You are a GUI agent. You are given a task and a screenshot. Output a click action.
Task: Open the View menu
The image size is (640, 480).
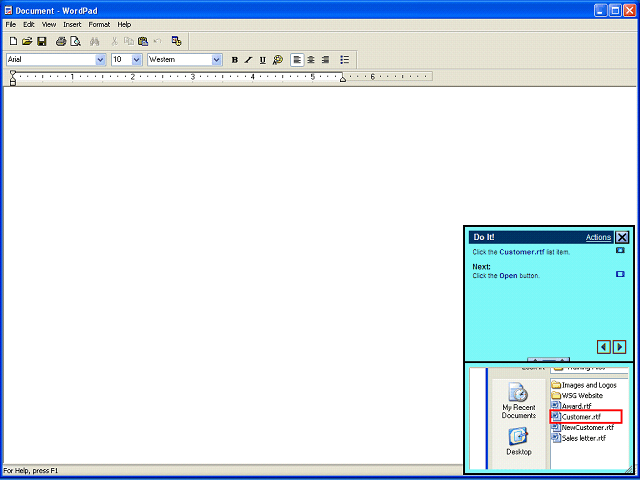click(x=49, y=24)
